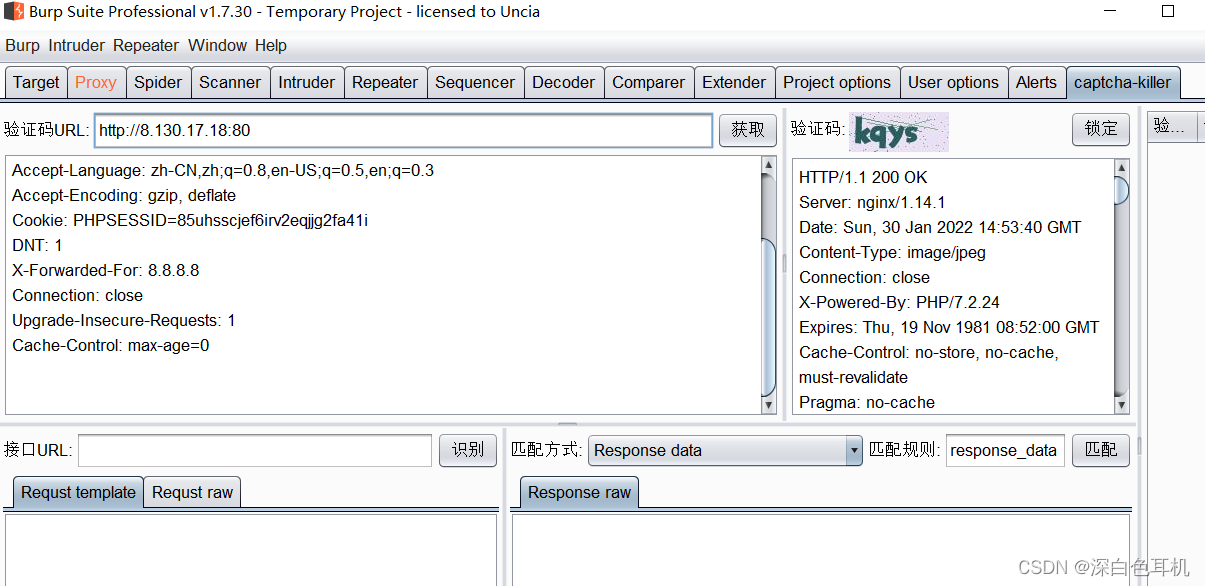The height and width of the screenshot is (586, 1205).
Task: Open the Burp menu
Action: (x=22, y=45)
